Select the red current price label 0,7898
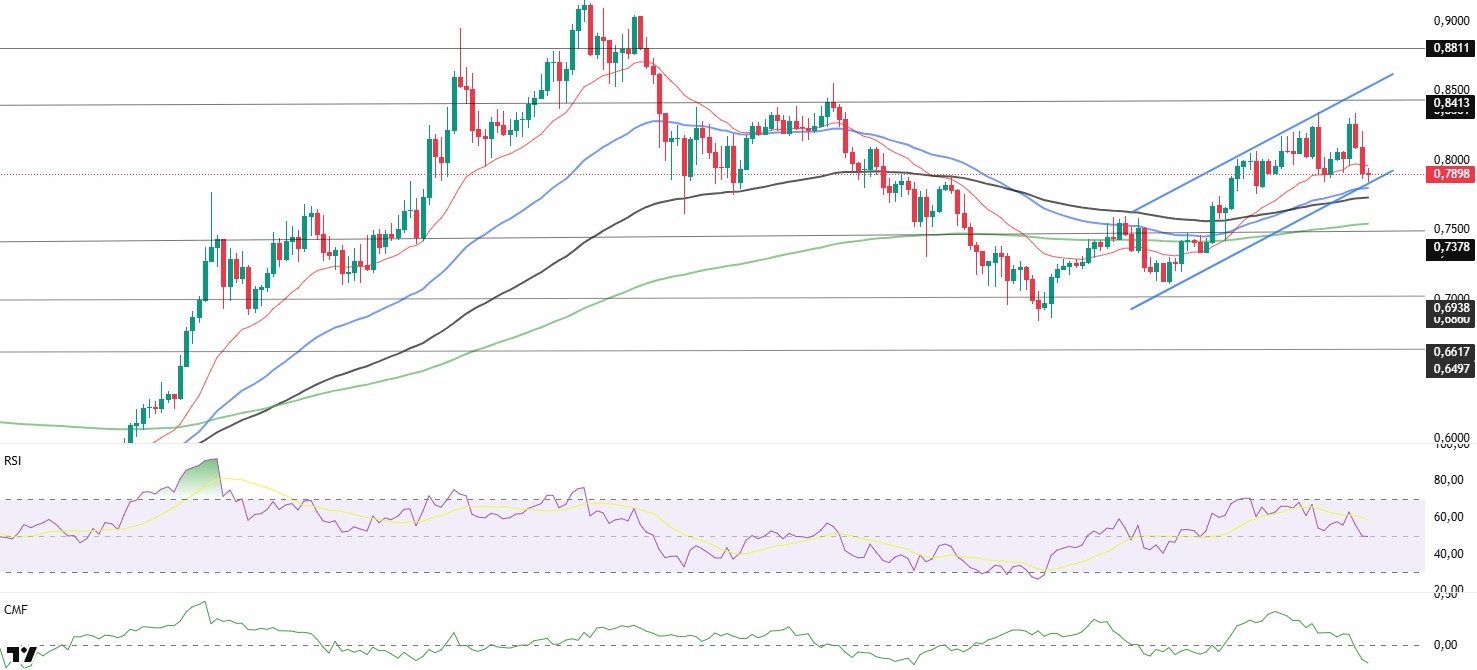1477x670 pixels. coord(1449,175)
